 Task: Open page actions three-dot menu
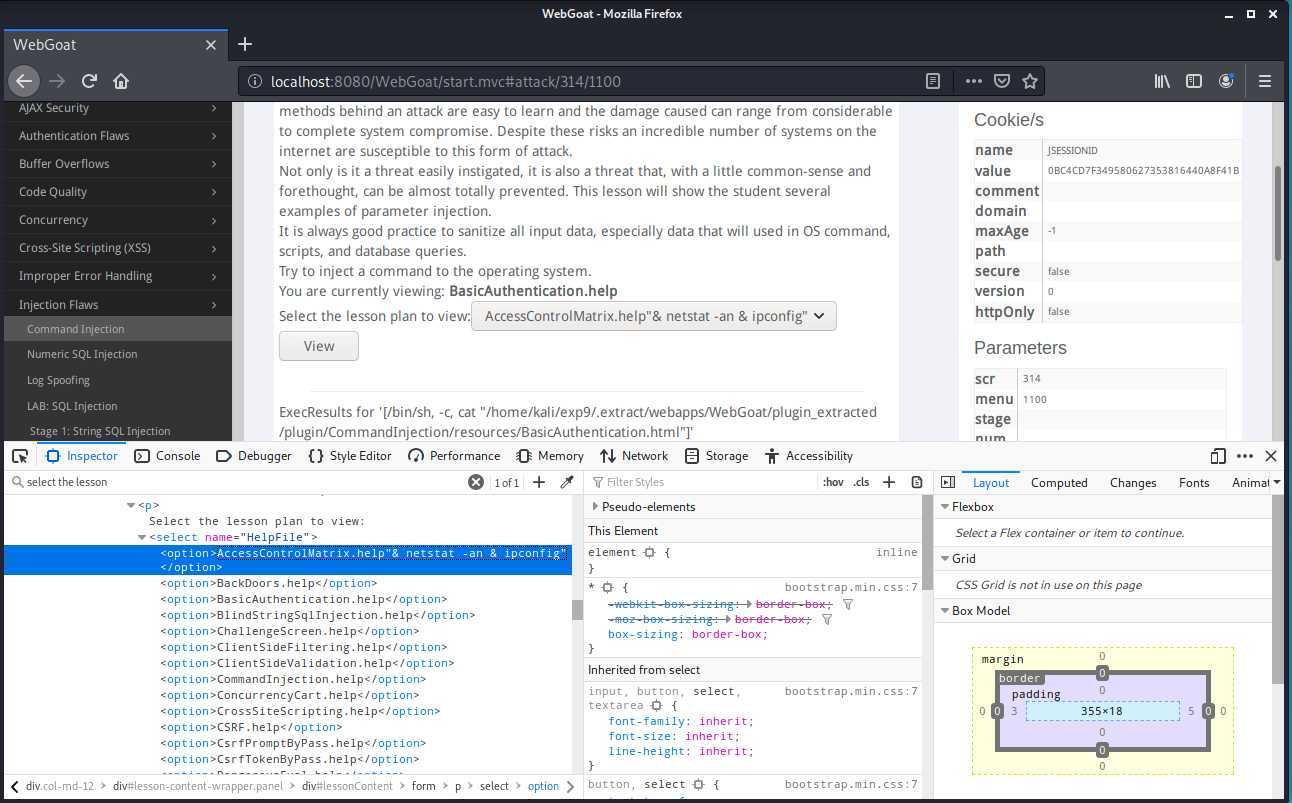click(973, 81)
